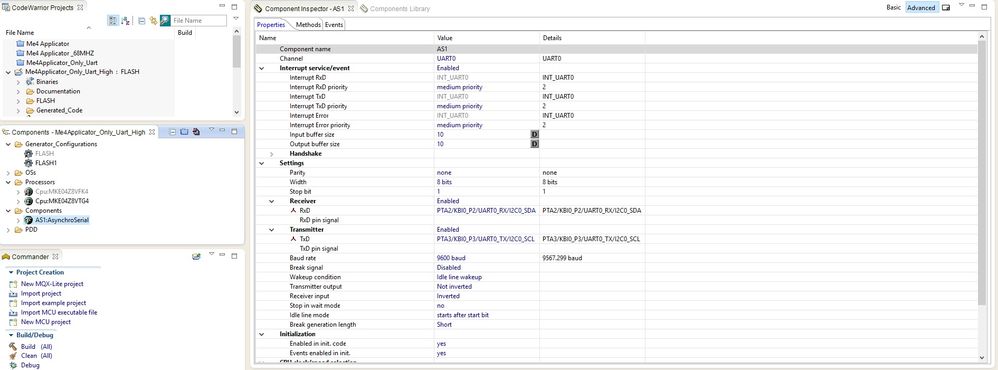Open Components view menu arrow
Viewport: 998px width, 370px height.
(212, 129)
